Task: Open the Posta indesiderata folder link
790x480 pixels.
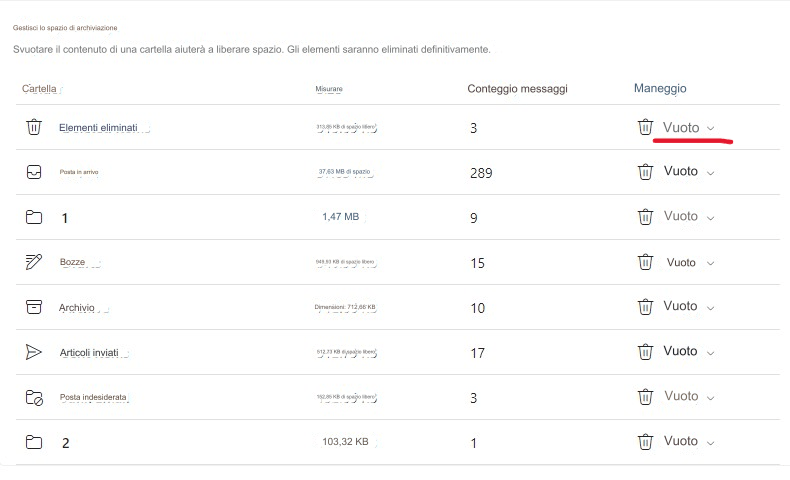Action: click(93, 397)
